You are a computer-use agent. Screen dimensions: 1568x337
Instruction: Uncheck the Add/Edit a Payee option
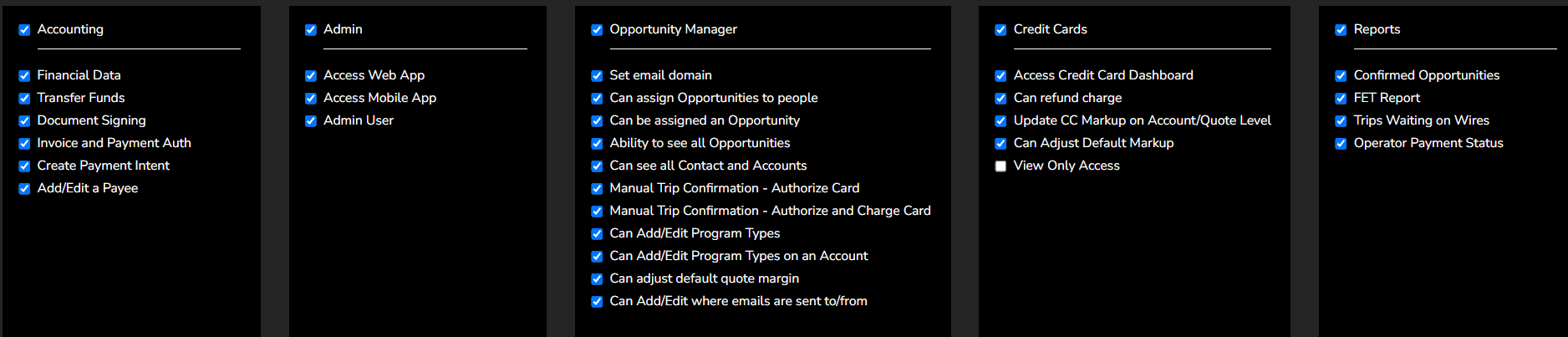tap(24, 189)
